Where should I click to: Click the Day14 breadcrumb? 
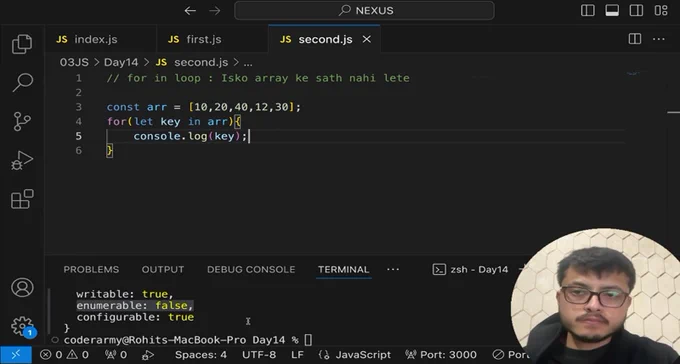(x=121, y=62)
